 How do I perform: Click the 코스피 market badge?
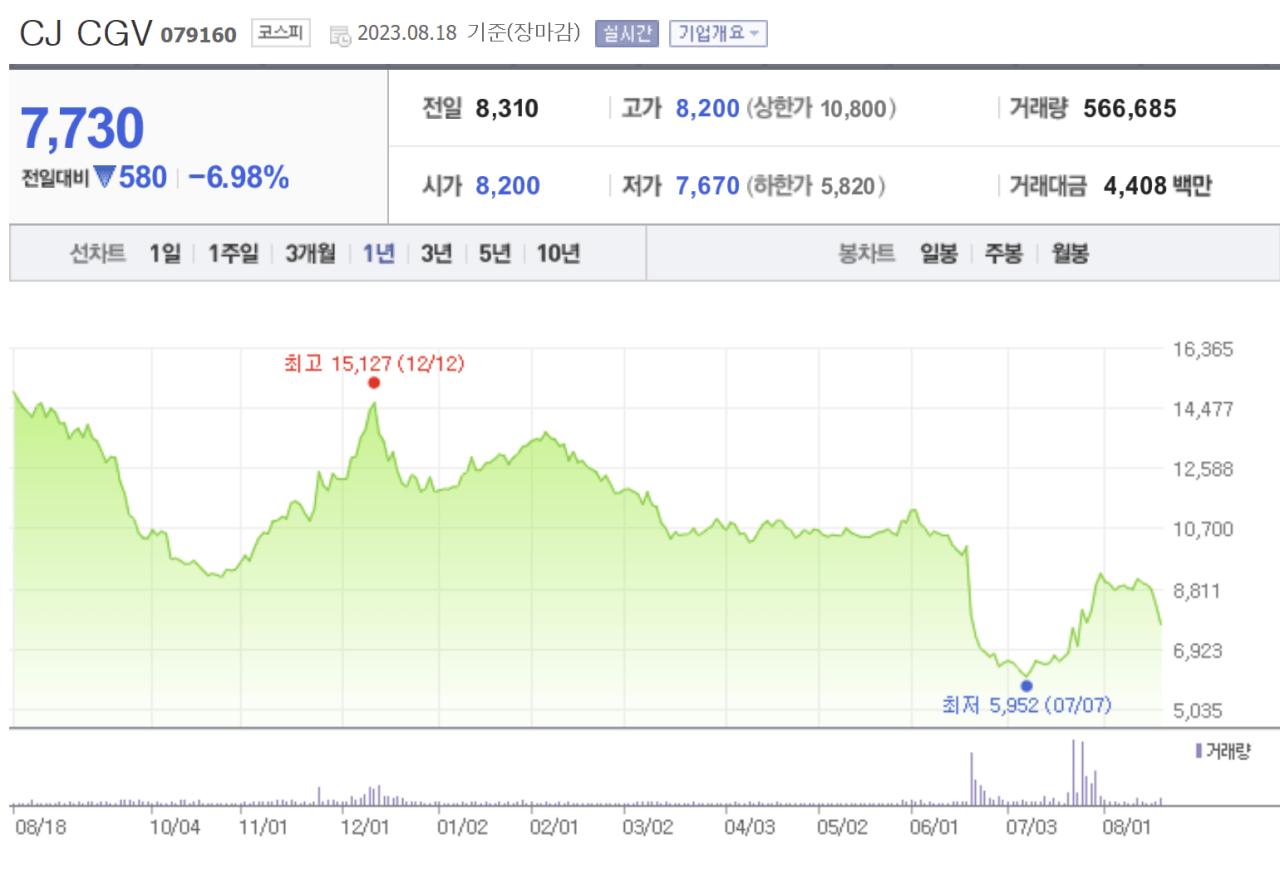pyautogui.click(x=280, y=33)
